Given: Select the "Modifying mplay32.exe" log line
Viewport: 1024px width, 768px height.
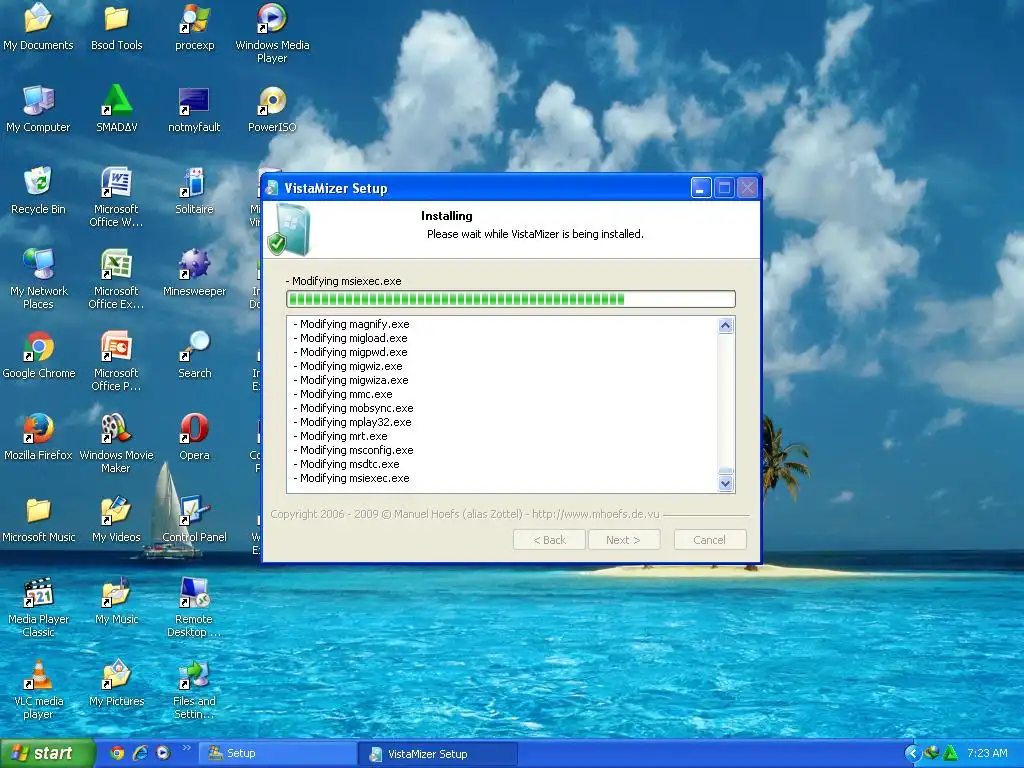Looking at the screenshot, I should (352, 422).
